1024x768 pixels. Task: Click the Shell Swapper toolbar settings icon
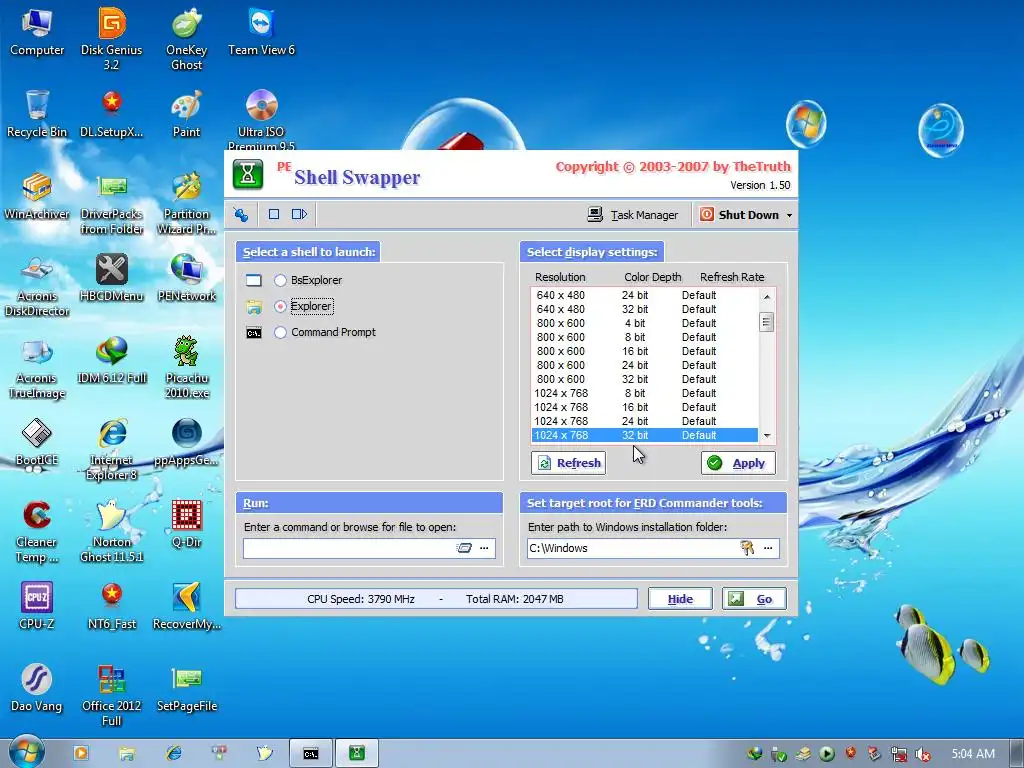coord(241,214)
